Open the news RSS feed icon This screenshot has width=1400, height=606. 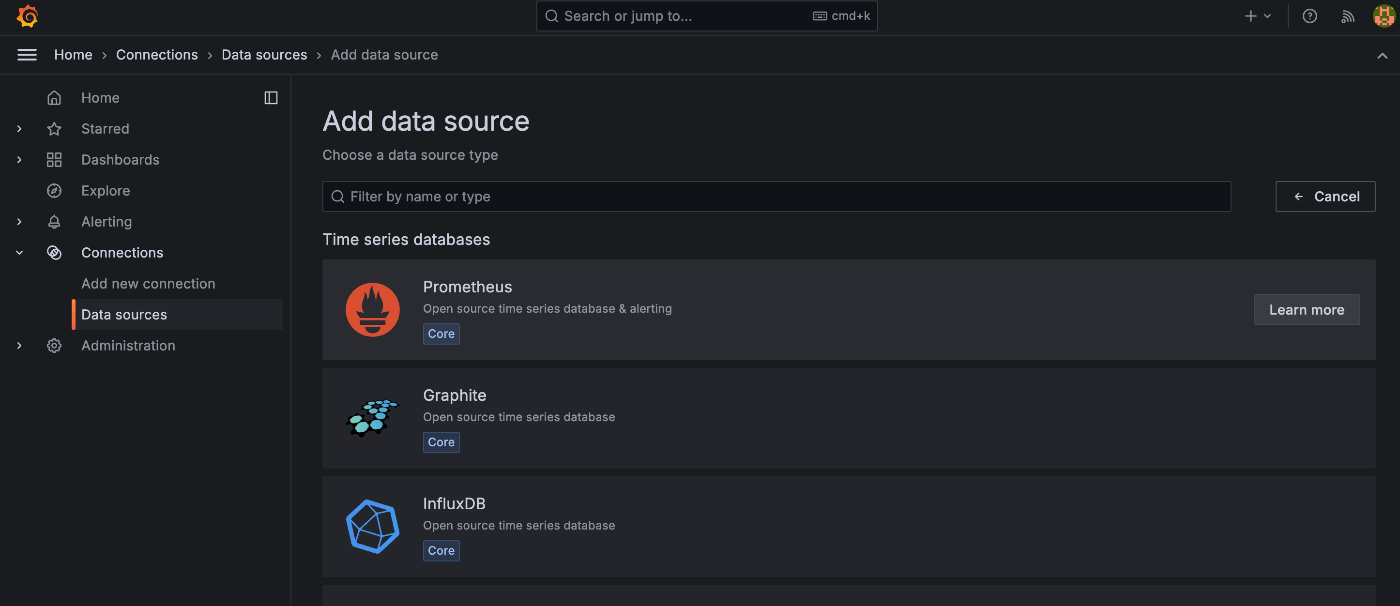tap(1348, 16)
